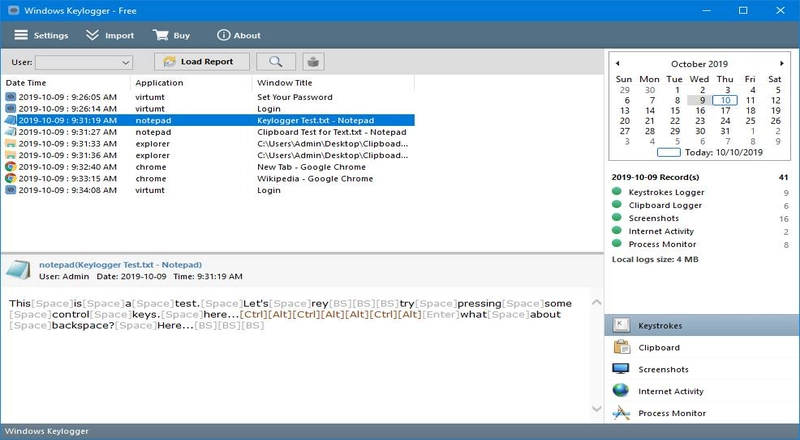
Task: Open the Import menu
Action: pyautogui.click(x=110, y=35)
